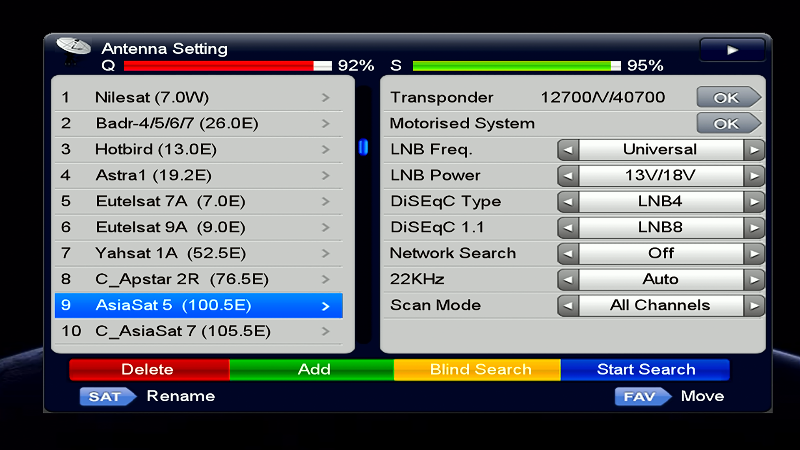Click Transponder value 12700/V/40700
Screen dimensions: 800x450
point(603,97)
